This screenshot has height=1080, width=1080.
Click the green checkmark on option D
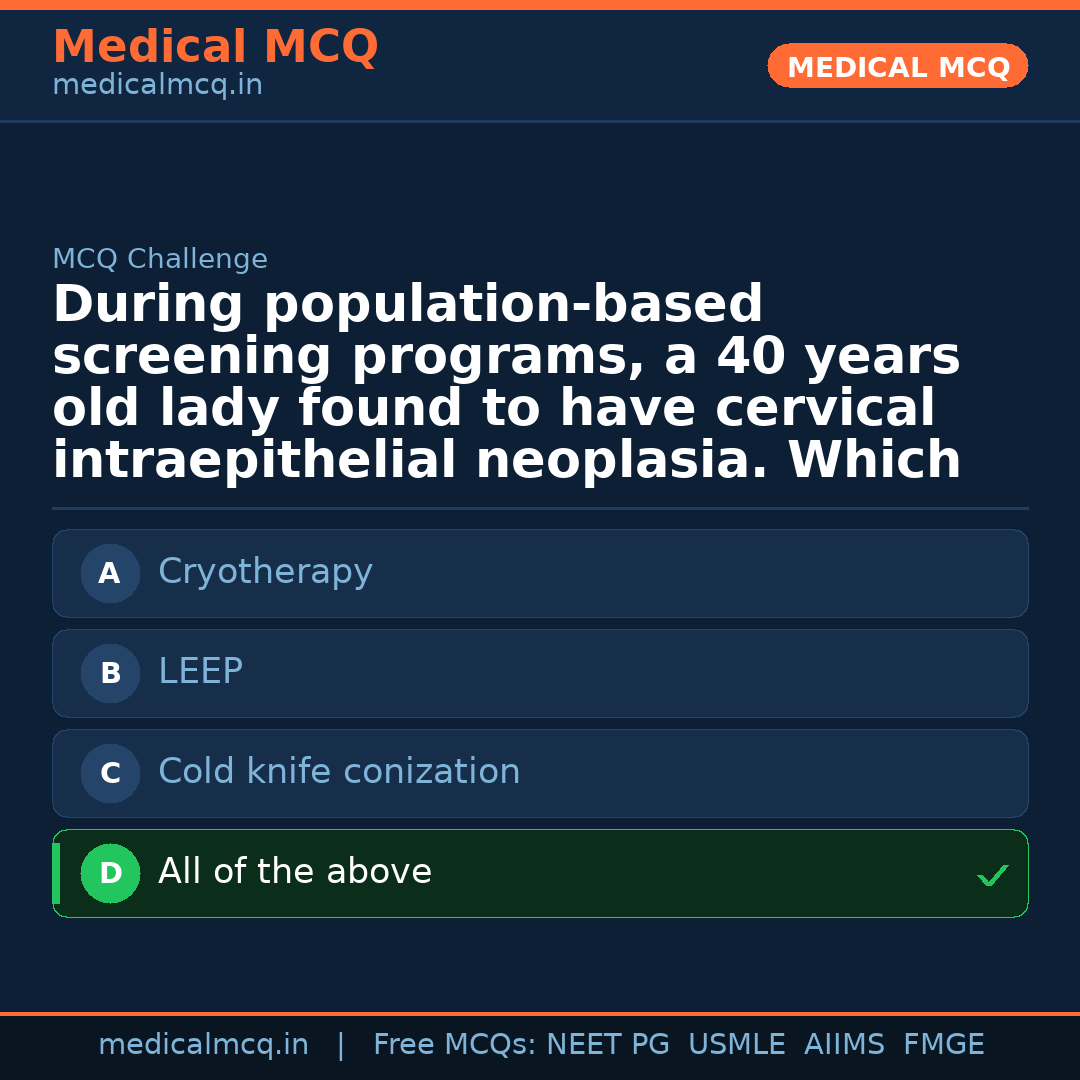point(992,876)
